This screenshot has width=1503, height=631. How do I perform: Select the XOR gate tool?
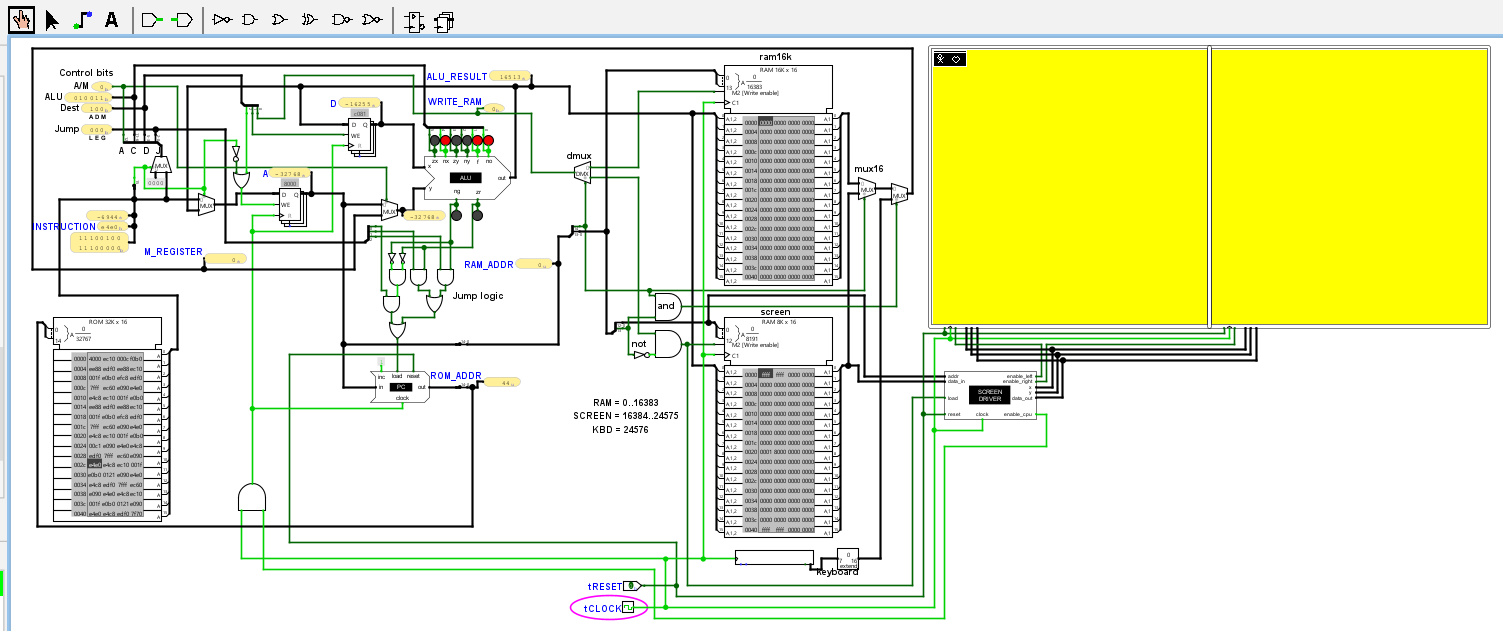click(311, 19)
